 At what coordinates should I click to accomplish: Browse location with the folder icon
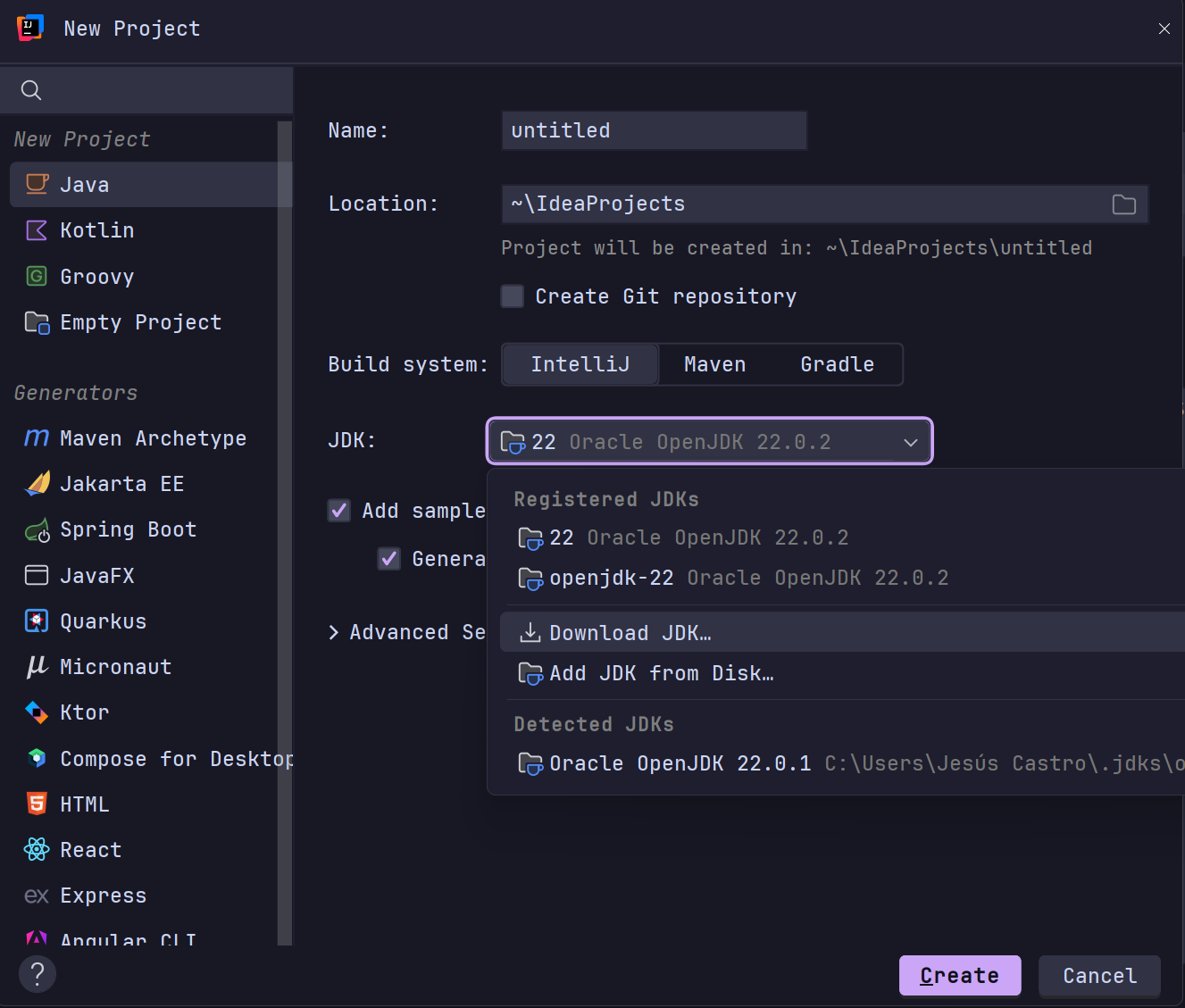click(x=1124, y=204)
